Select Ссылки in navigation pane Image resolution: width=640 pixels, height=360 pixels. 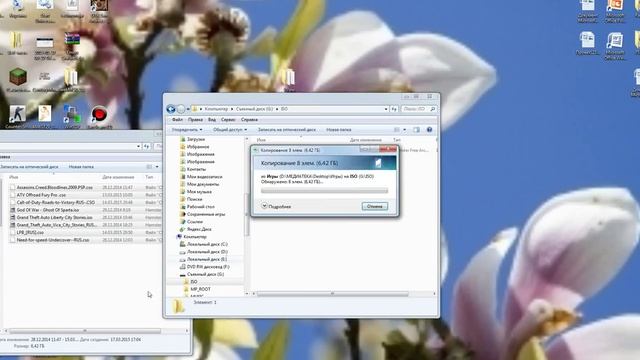tap(195, 222)
